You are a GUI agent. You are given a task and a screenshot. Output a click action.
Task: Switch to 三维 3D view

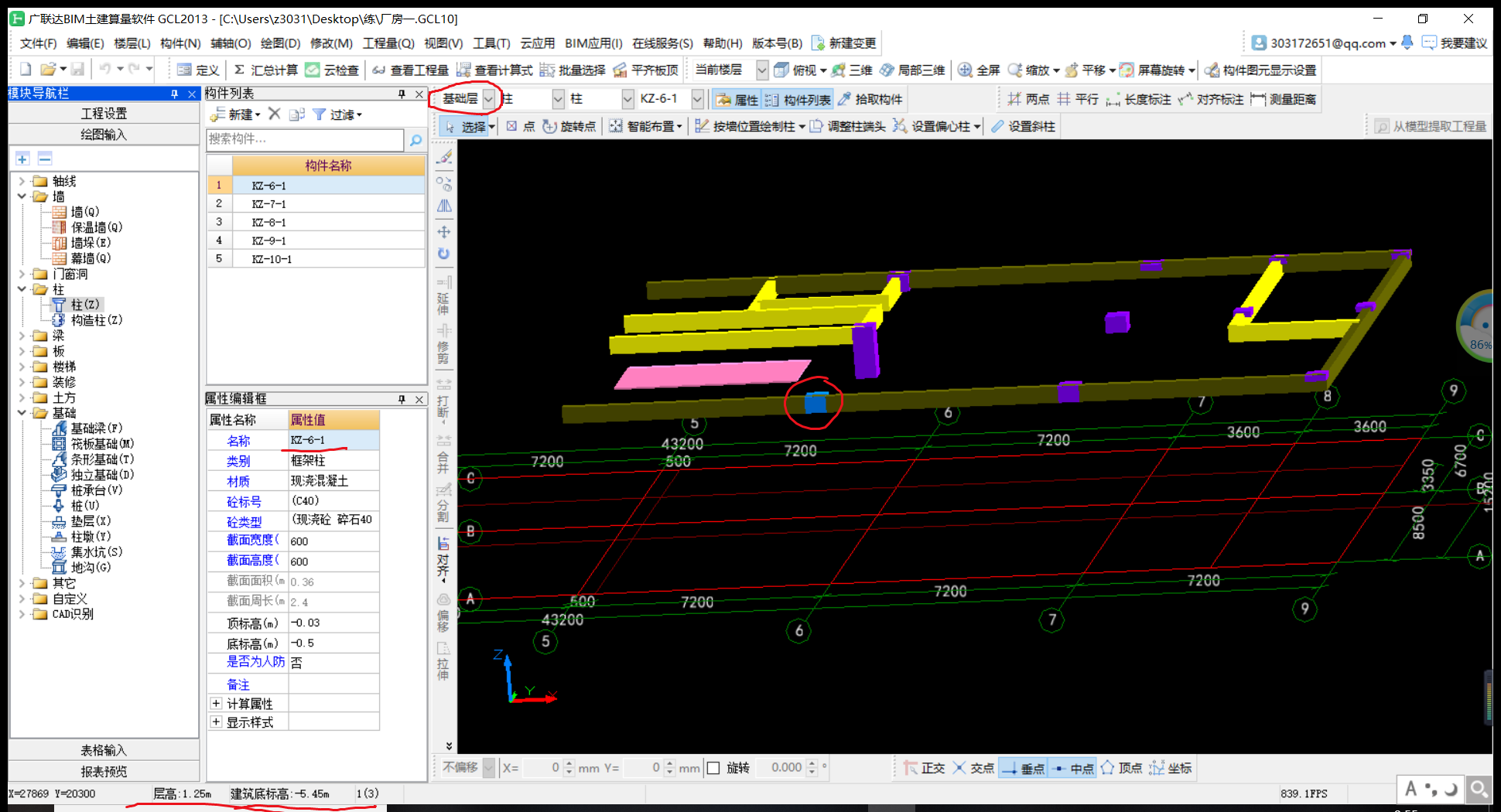852,70
